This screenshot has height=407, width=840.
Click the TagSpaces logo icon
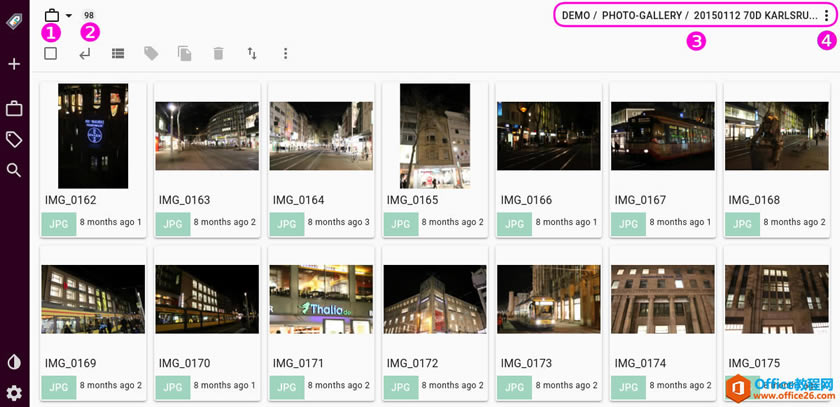pos(14,21)
